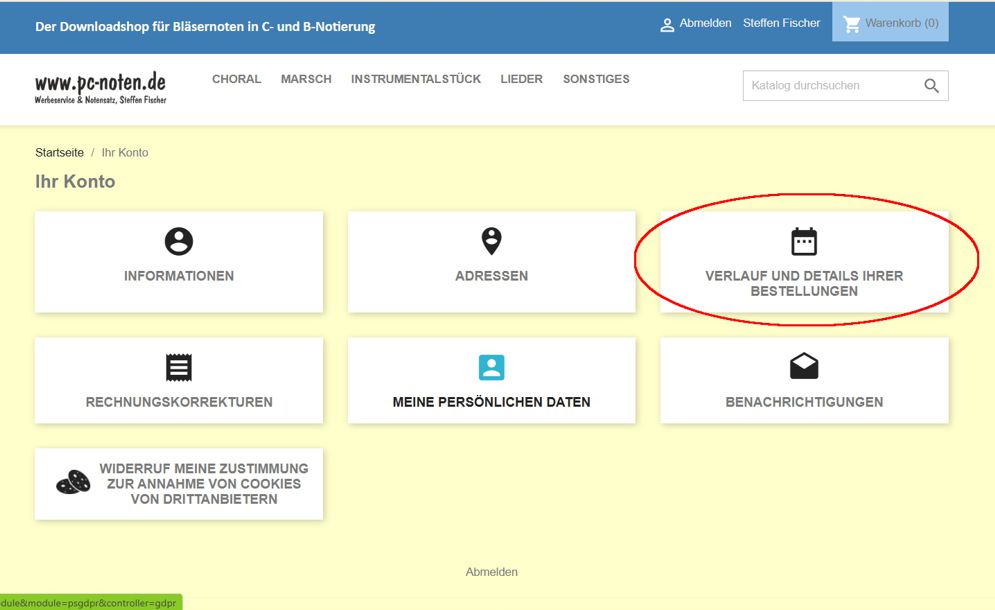Open the Marsch menu category
Screen dimensions: 995x610
click(306, 79)
